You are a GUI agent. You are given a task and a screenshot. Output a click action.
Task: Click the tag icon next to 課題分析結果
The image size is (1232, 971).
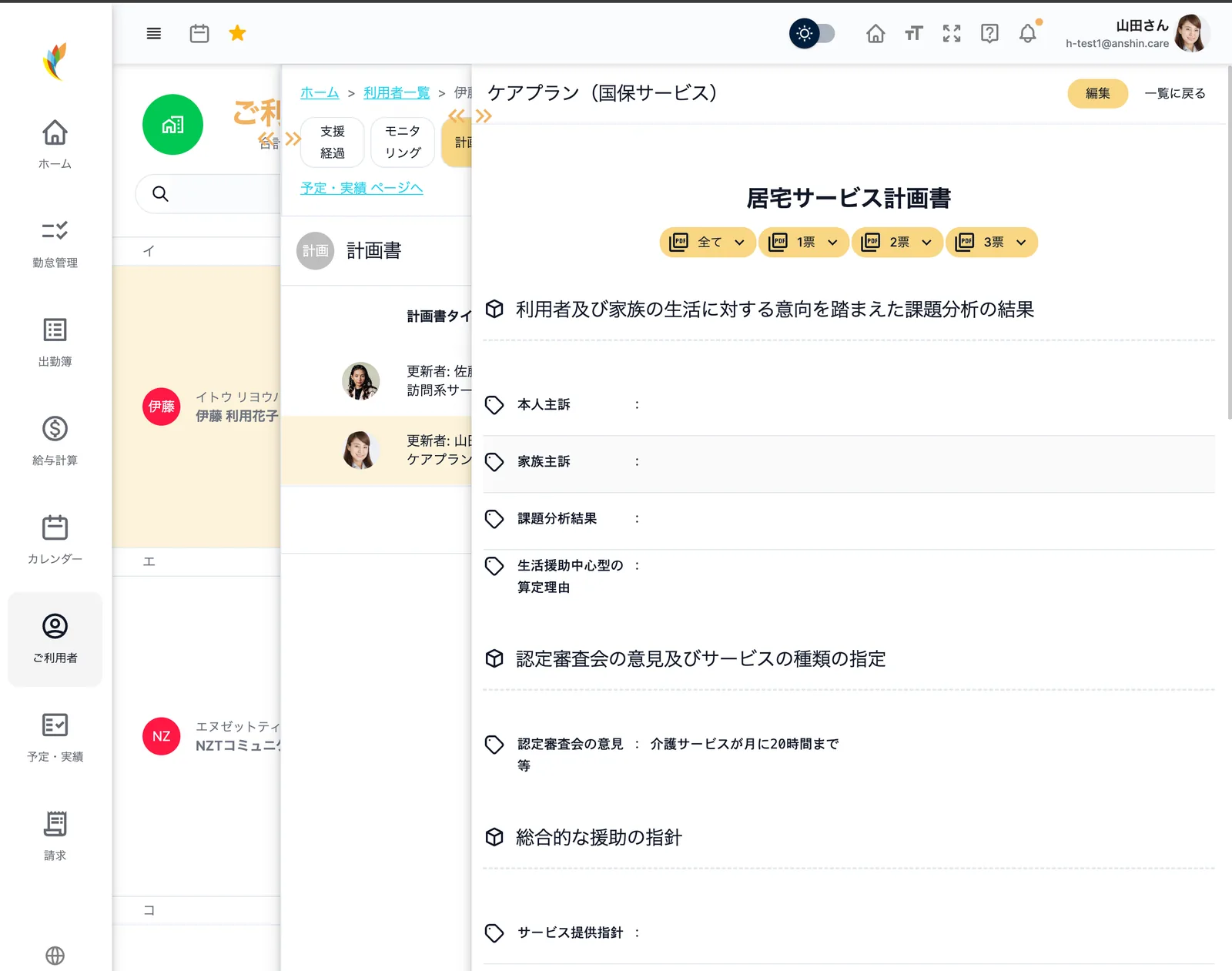(494, 519)
